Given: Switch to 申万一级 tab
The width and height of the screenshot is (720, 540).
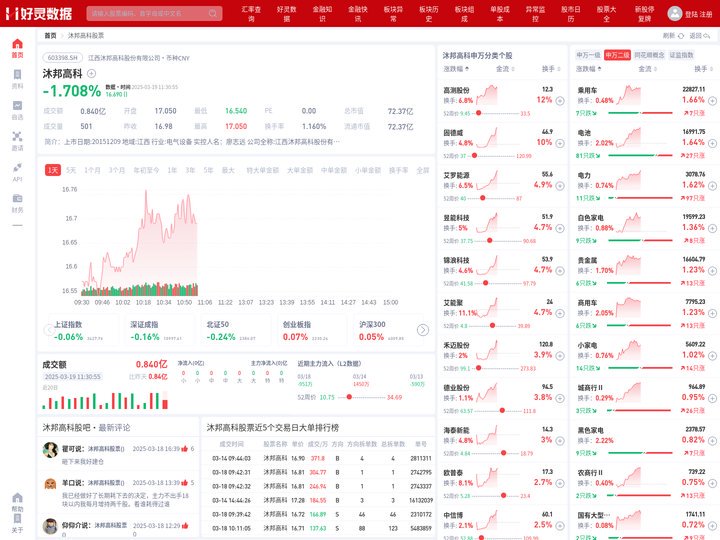Looking at the screenshot, I should pyautogui.click(x=588, y=55).
